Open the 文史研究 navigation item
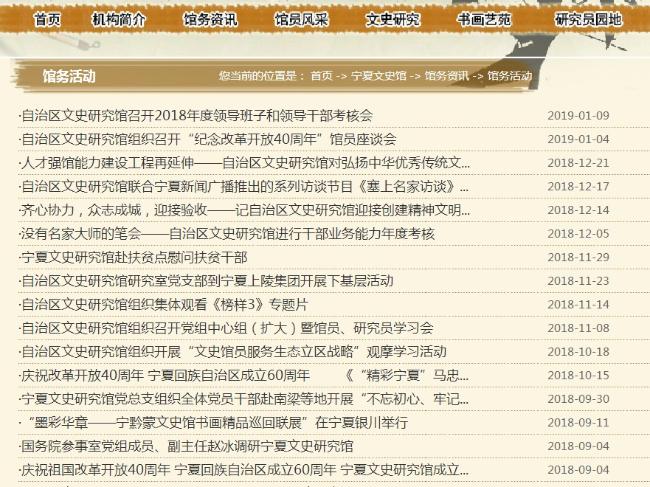The width and height of the screenshot is (650, 487). click(393, 19)
